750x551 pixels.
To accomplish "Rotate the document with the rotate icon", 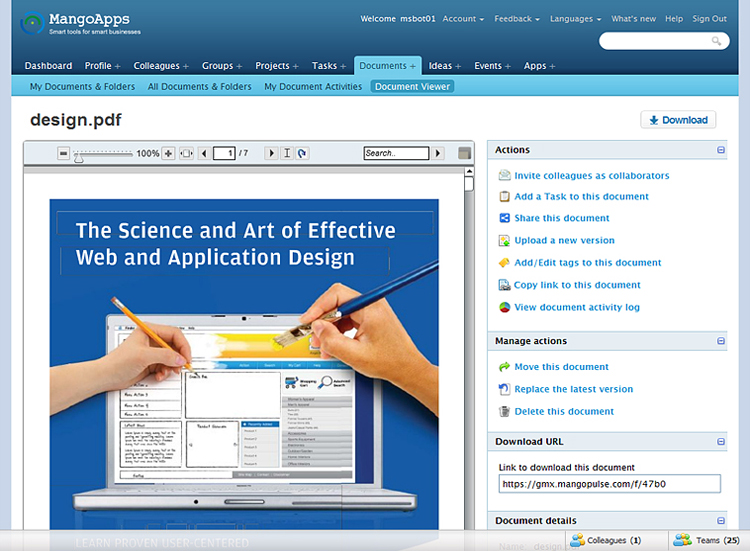I will (302, 153).
